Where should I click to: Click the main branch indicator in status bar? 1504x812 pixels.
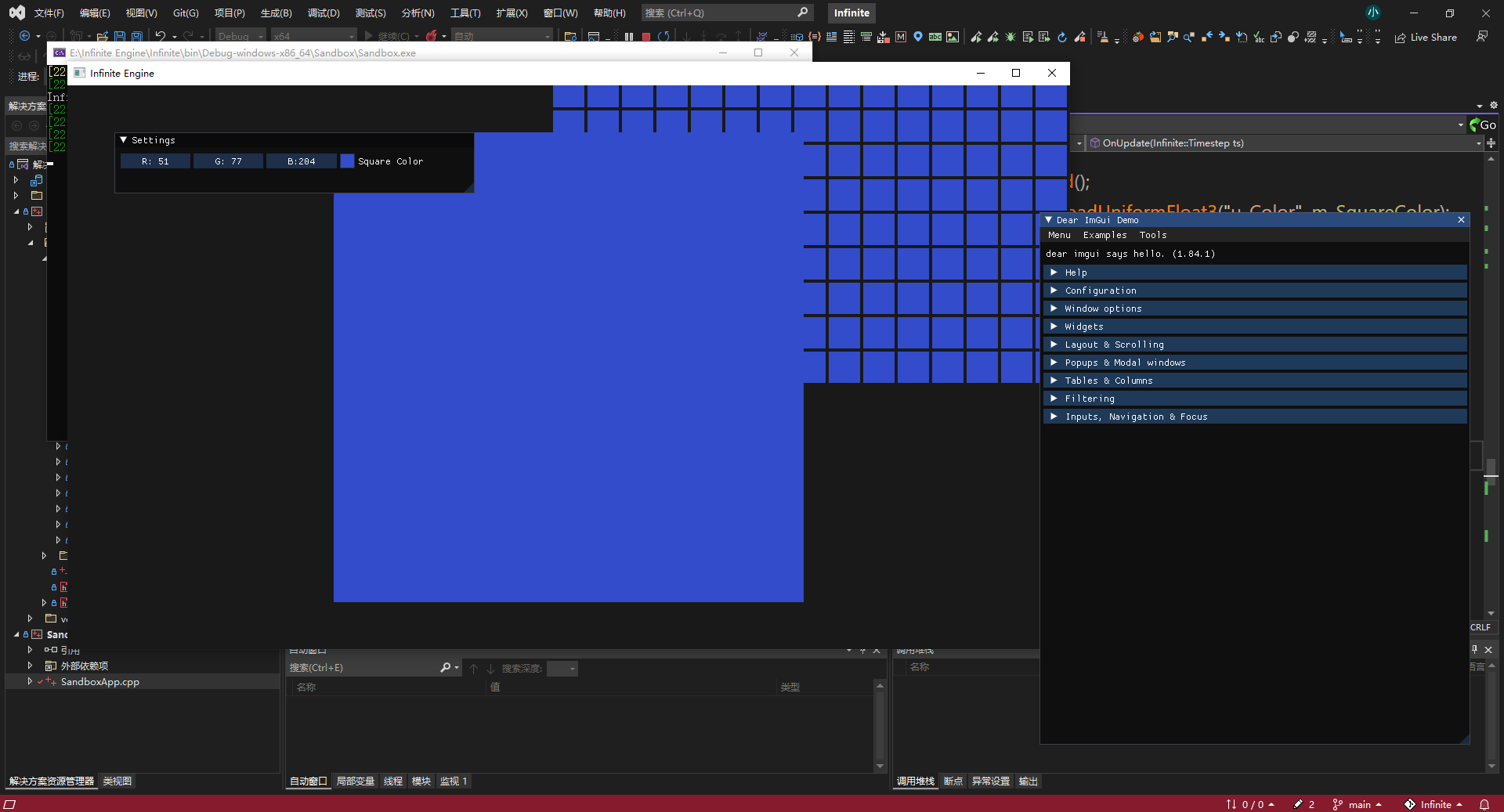click(1358, 804)
